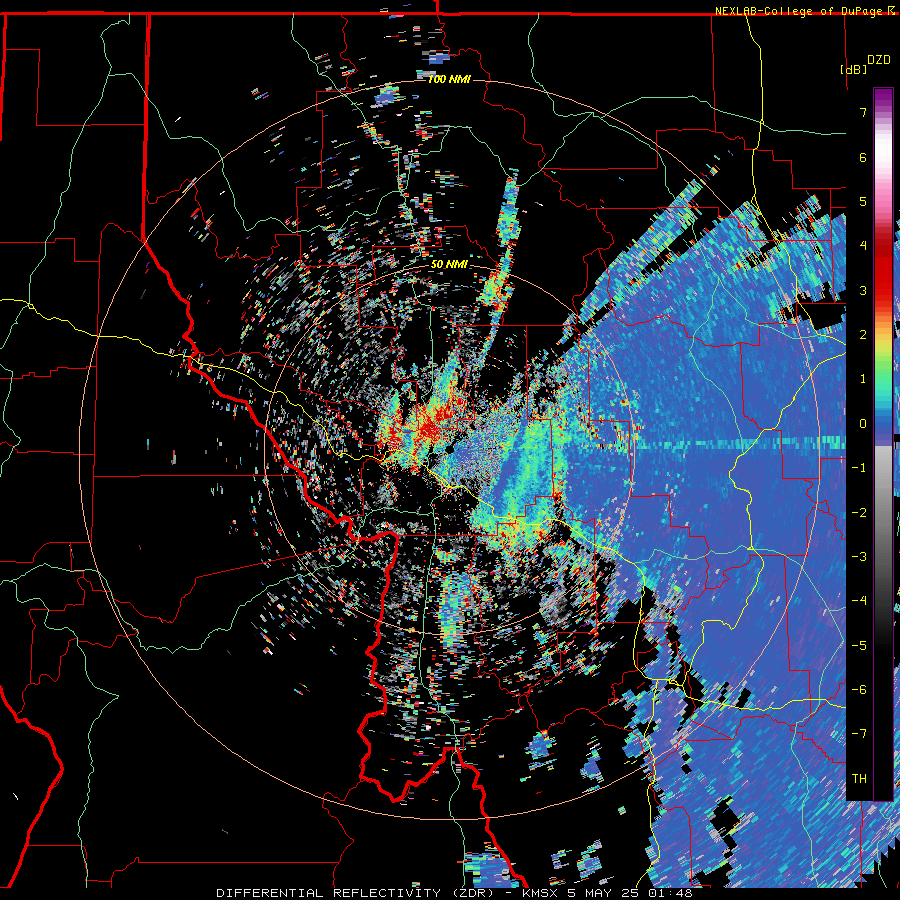Click the "7" value on the color scale
The height and width of the screenshot is (900, 900).
click(x=863, y=112)
